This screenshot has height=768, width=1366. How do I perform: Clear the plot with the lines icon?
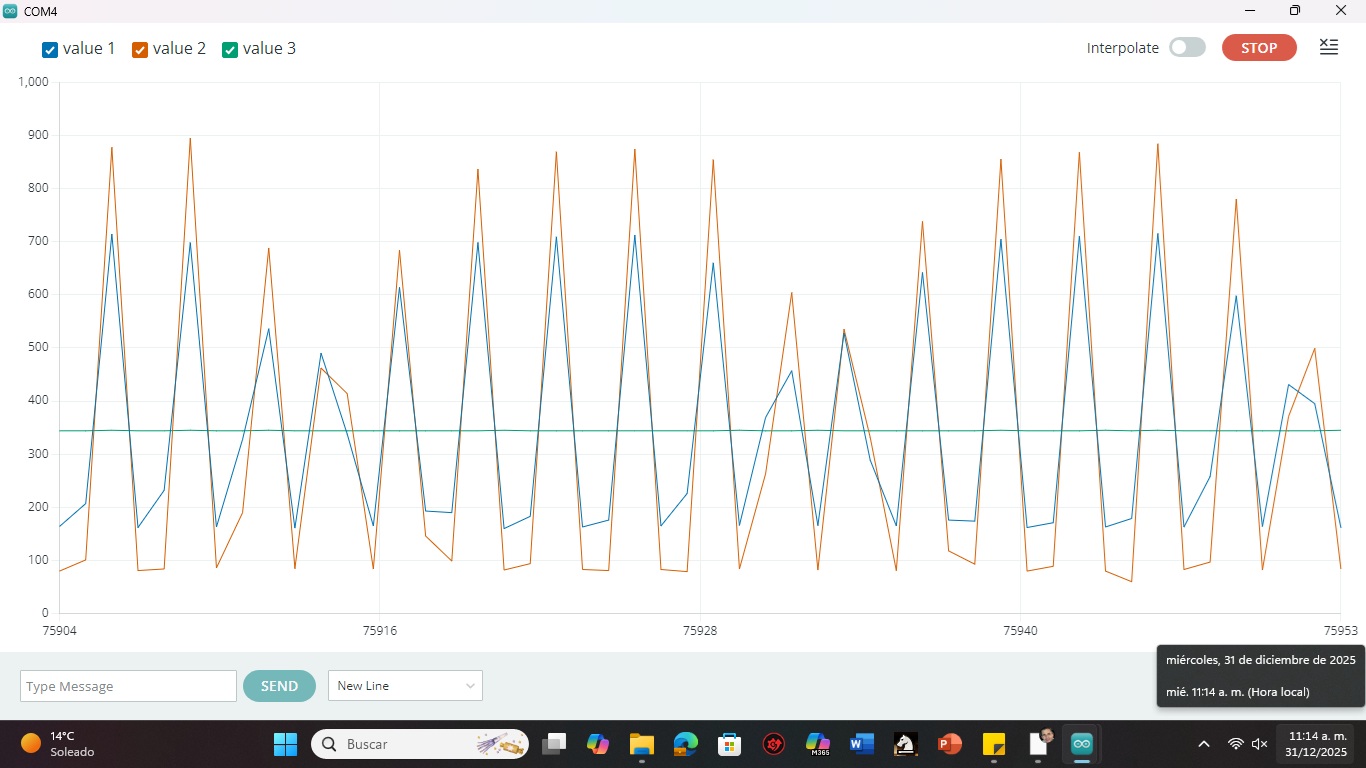coord(1329,47)
